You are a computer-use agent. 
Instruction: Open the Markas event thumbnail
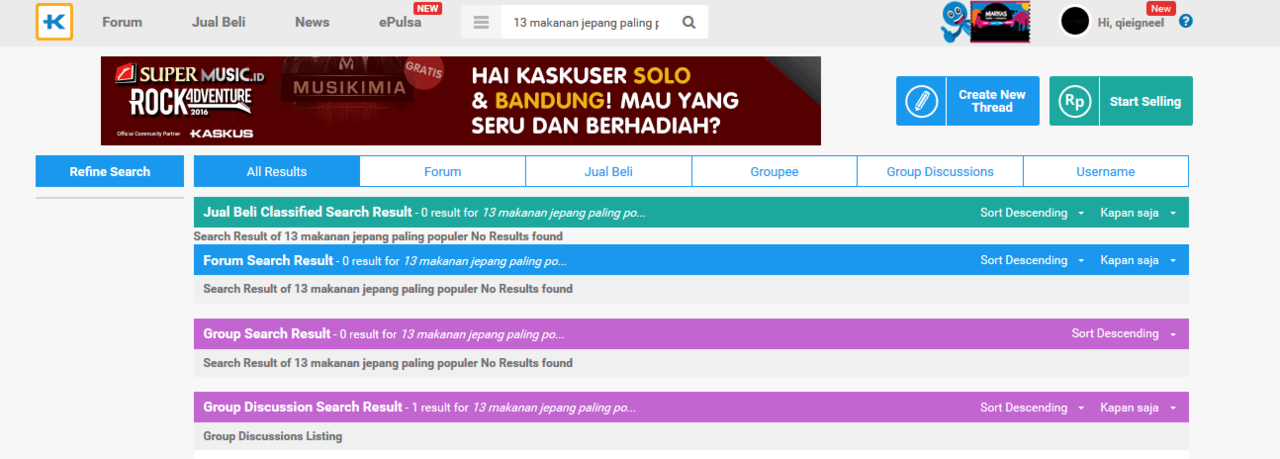click(1000, 22)
